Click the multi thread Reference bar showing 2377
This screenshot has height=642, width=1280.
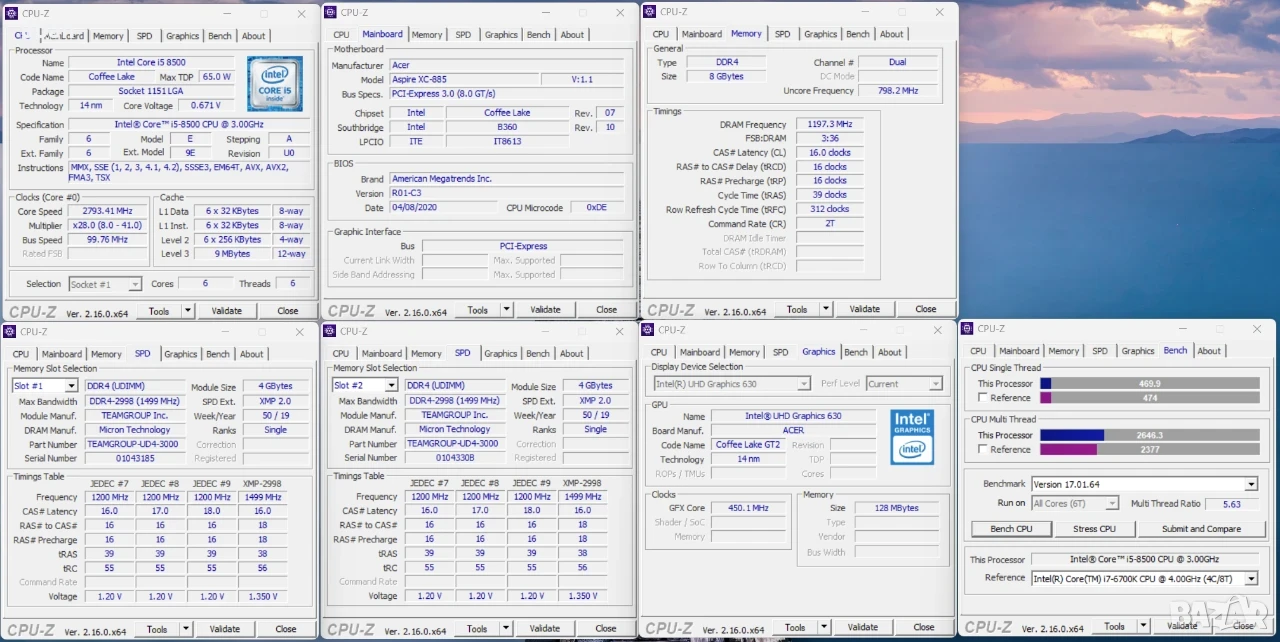(x=1149, y=450)
